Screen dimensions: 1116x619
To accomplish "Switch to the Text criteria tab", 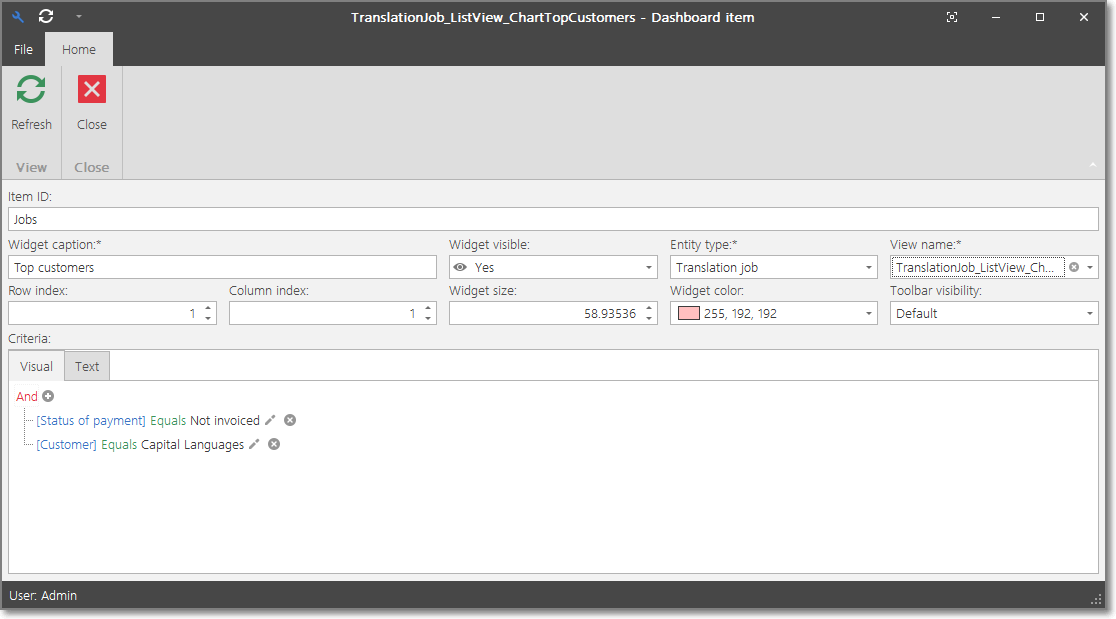I will click(x=87, y=366).
